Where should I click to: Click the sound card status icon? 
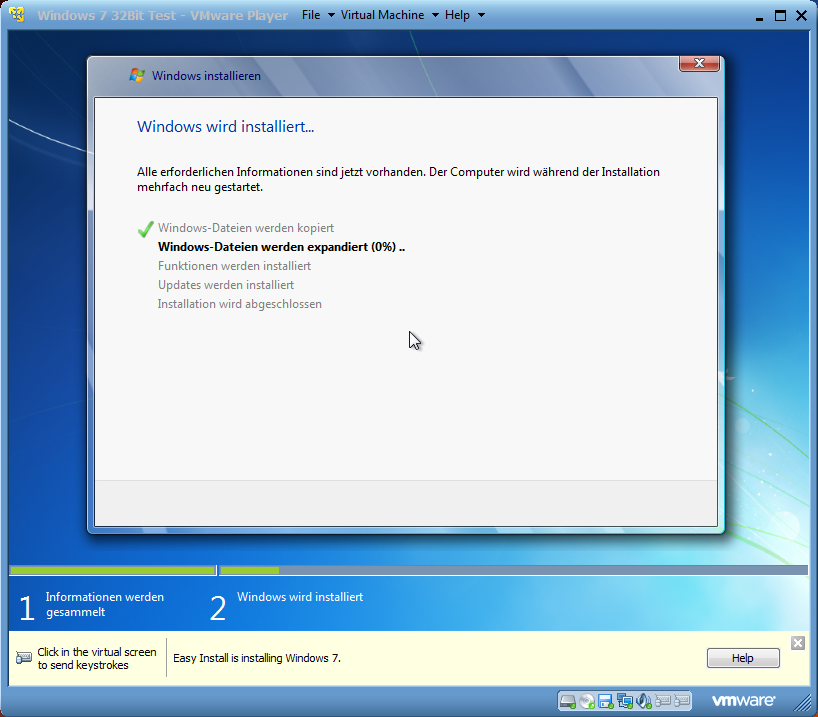click(644, 701)
